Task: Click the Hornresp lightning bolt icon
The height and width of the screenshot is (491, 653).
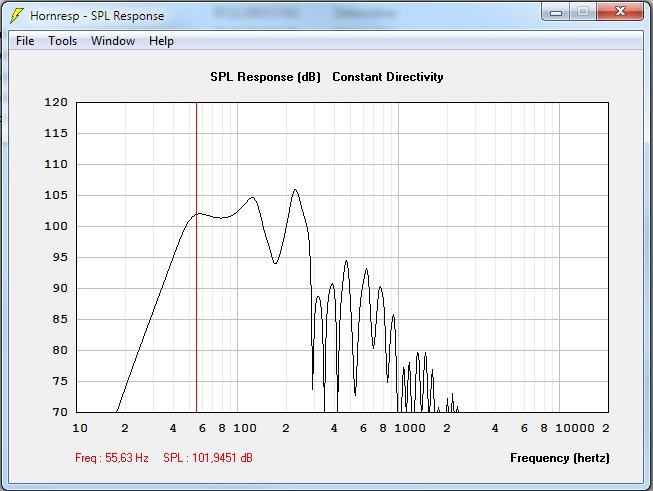Action: pyautogui.click(x=16, y=16)
